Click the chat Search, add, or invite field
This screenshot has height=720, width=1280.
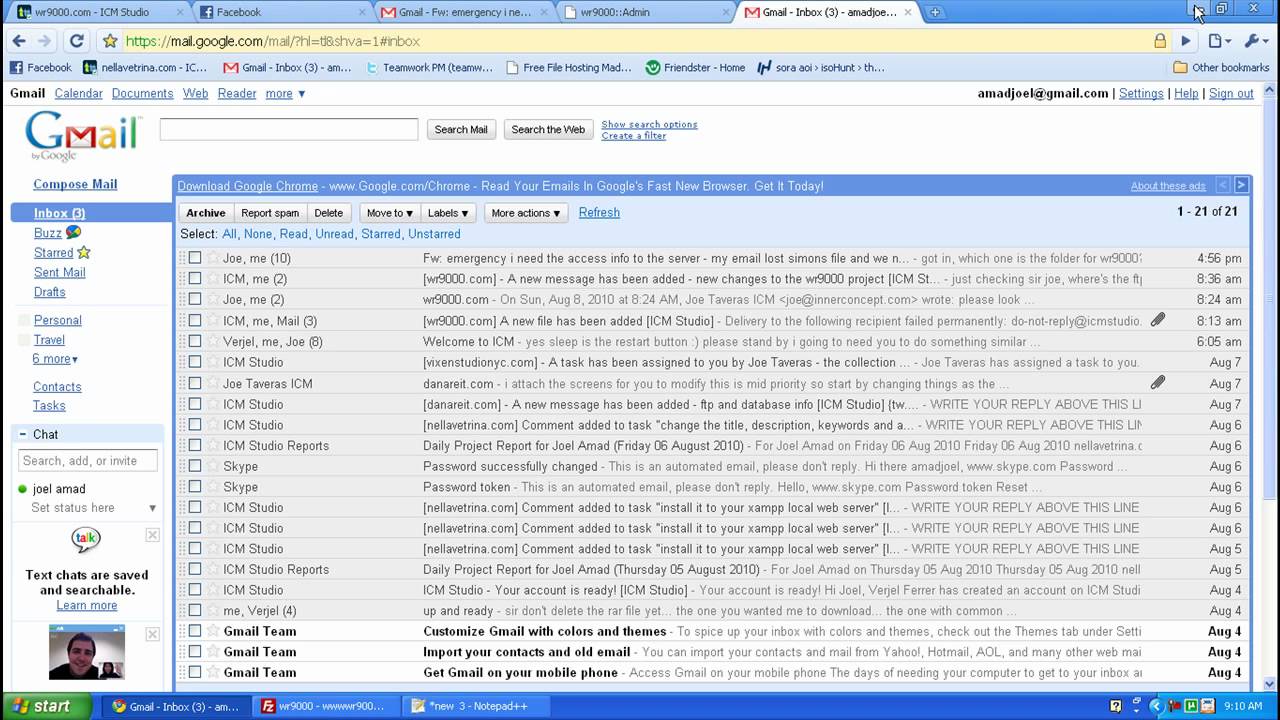(88, 461)
